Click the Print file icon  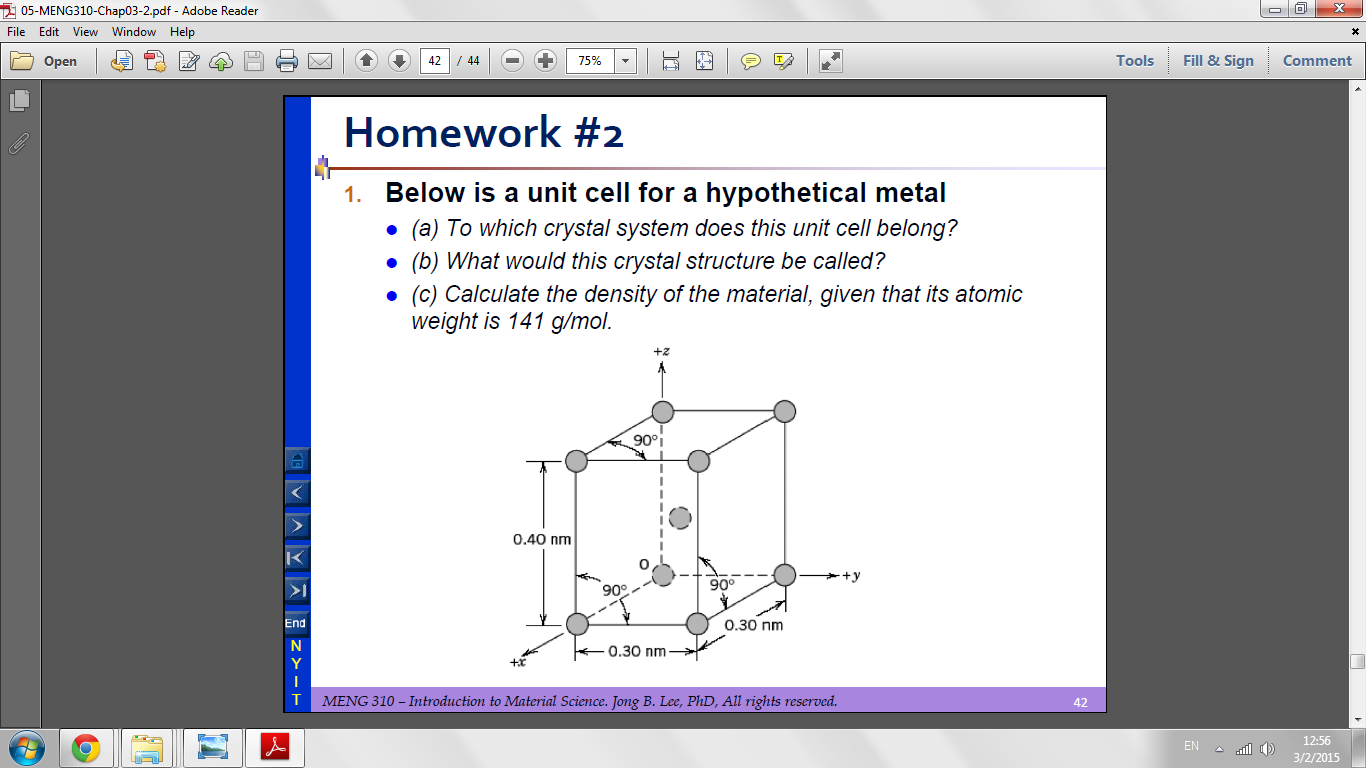click(287, 61)
